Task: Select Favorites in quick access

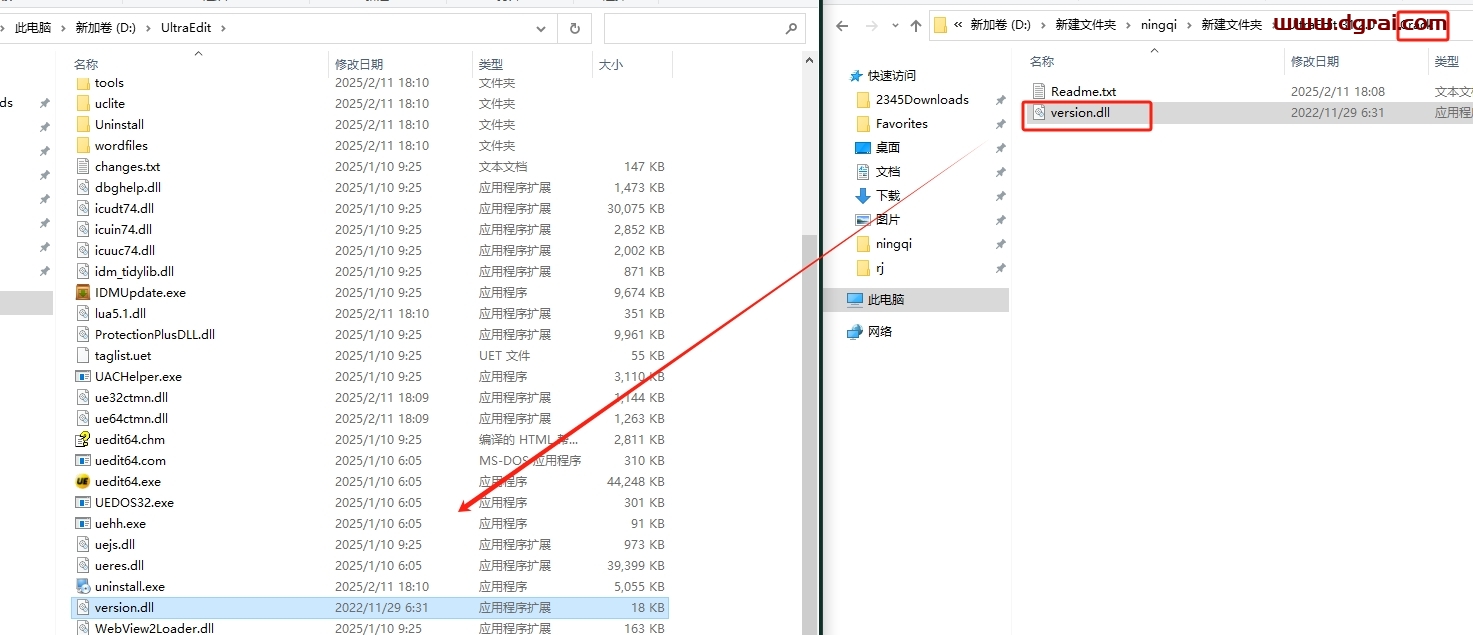Action: (901, 124)
